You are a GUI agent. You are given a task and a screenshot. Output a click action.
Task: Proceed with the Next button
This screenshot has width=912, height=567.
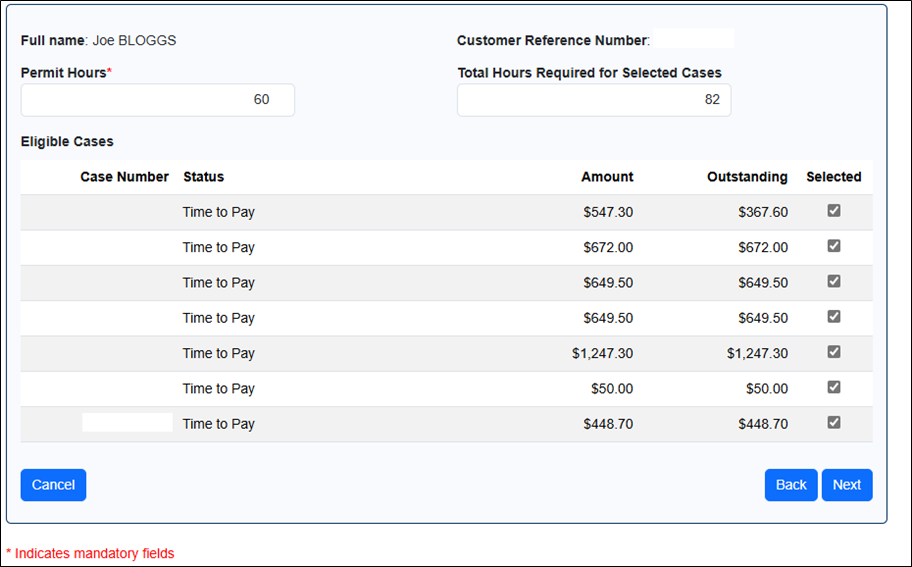[x=846, y=485]
